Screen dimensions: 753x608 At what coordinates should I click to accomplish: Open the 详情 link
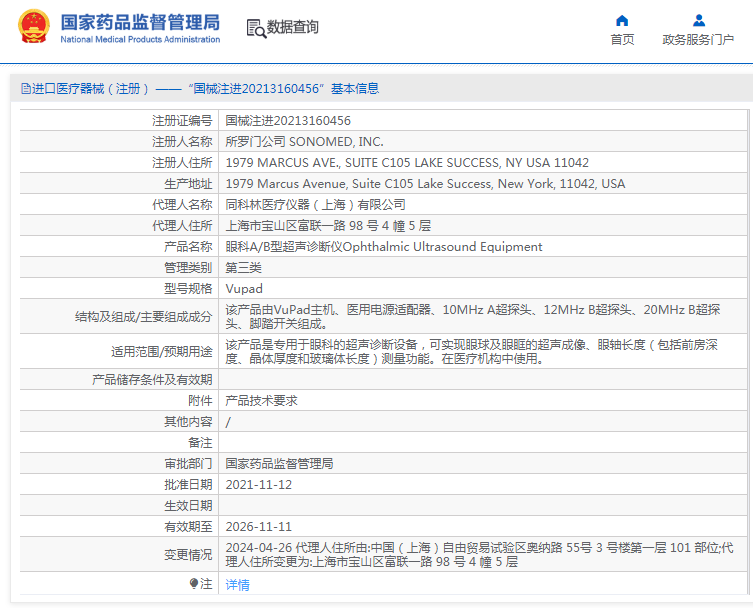(x=238, y=584)
